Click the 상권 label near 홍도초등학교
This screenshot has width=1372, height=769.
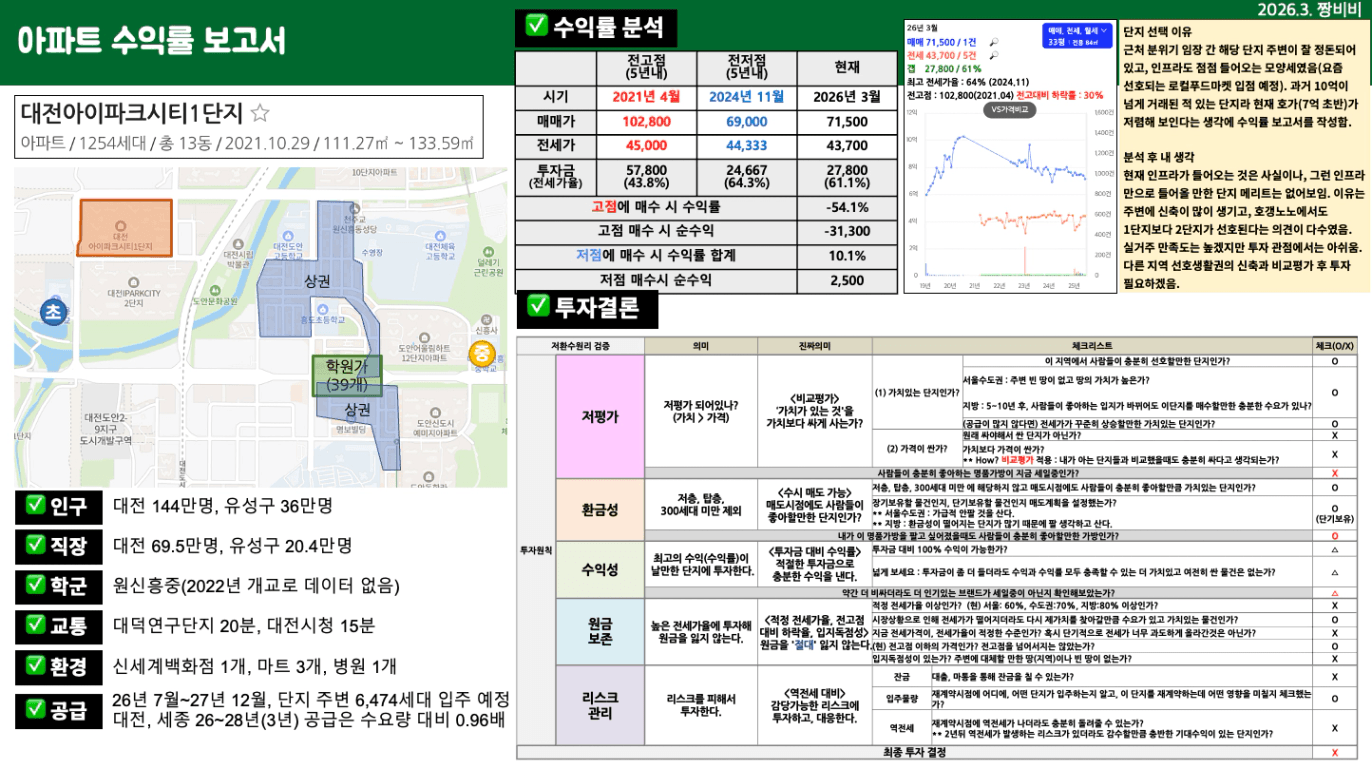coord(318,283)
